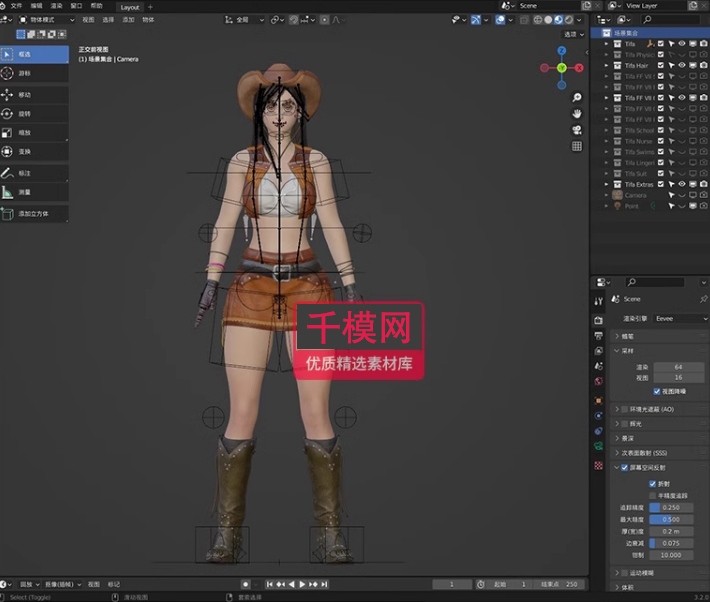Hide the Tifa Hair collection with eye icon
This screenshot has width=710, height=602.
(682, 65)
